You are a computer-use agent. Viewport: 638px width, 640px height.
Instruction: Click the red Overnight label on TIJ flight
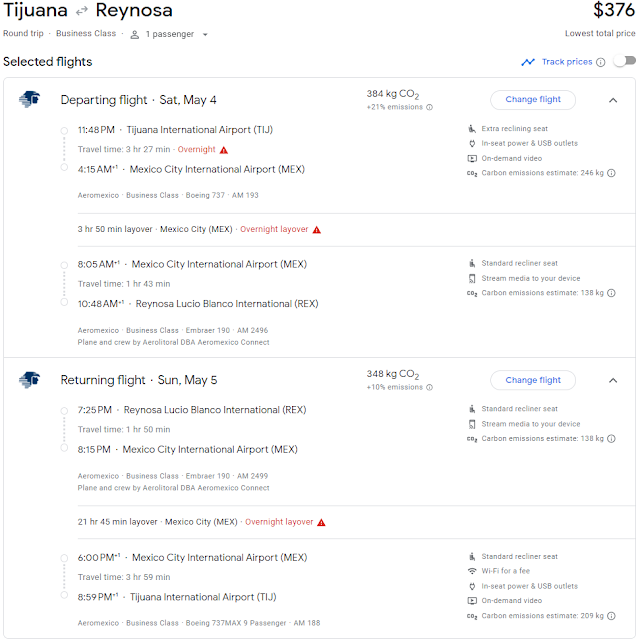[196, 149]
